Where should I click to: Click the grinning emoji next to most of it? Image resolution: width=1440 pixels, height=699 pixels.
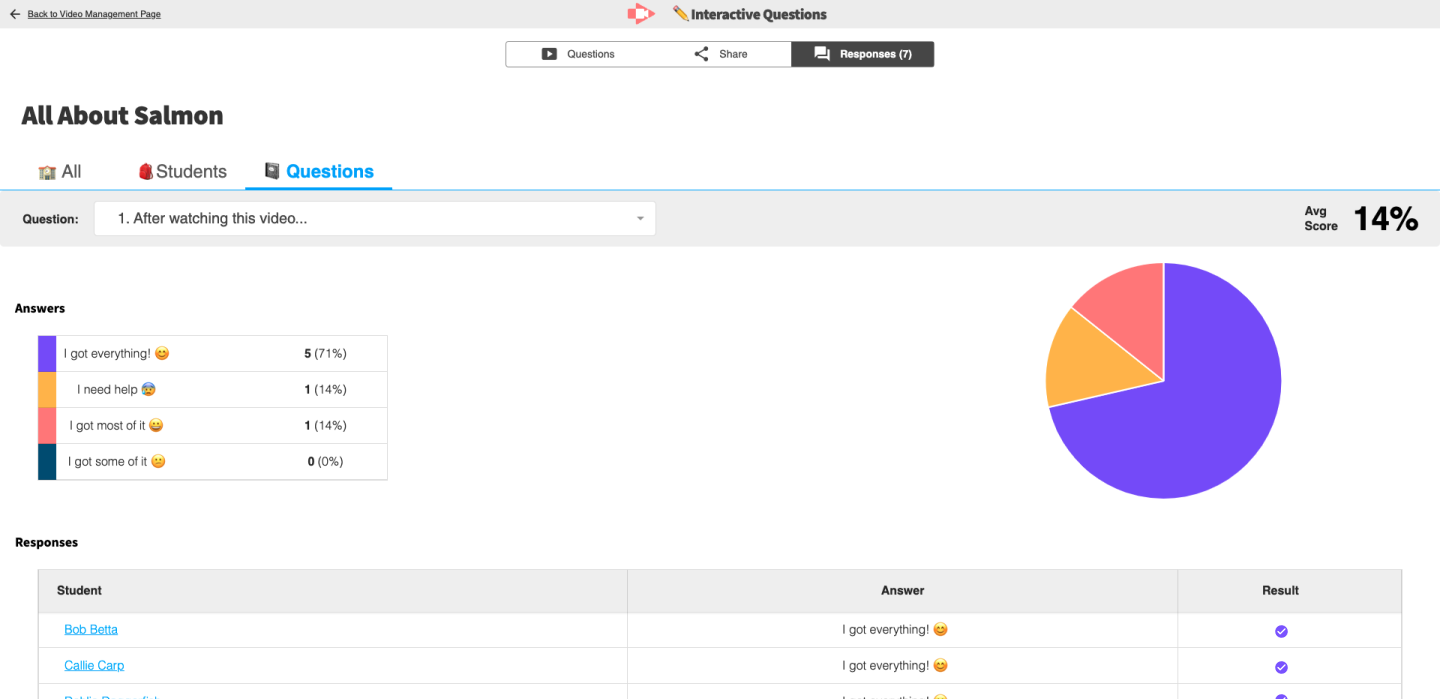tap(156, 426)
